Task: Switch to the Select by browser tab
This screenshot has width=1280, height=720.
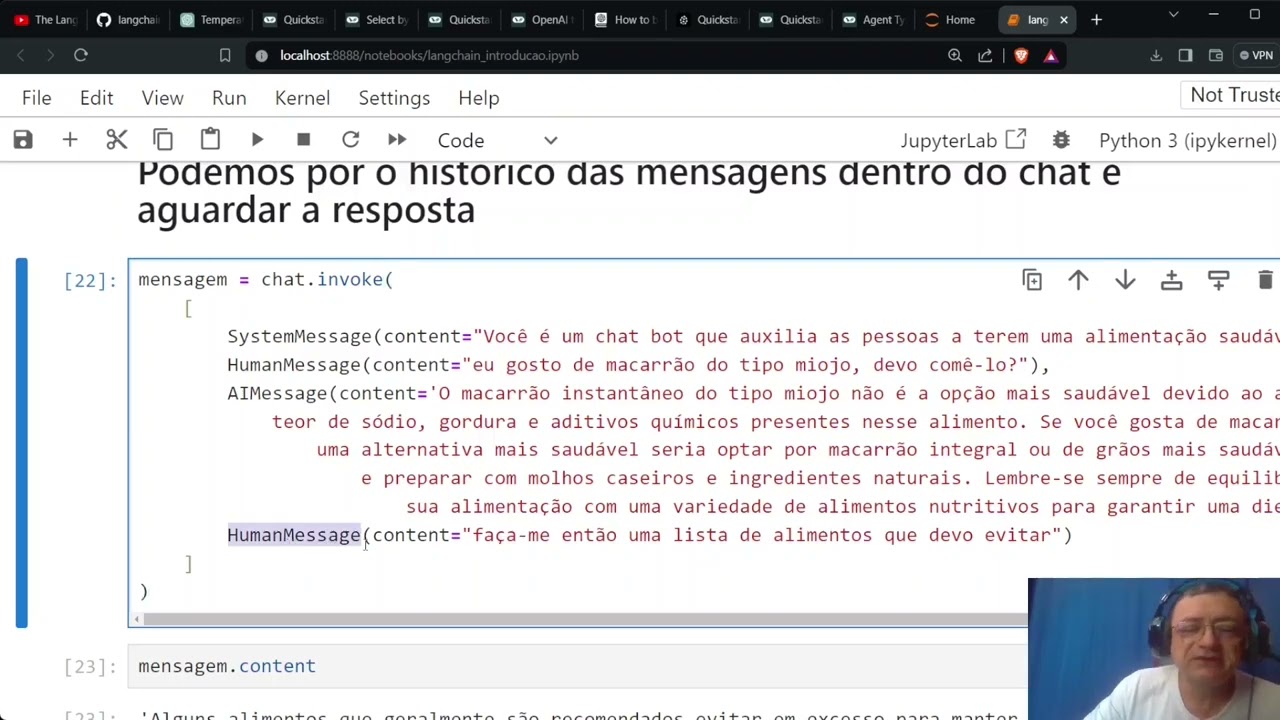Action: [x=377, y=19]
